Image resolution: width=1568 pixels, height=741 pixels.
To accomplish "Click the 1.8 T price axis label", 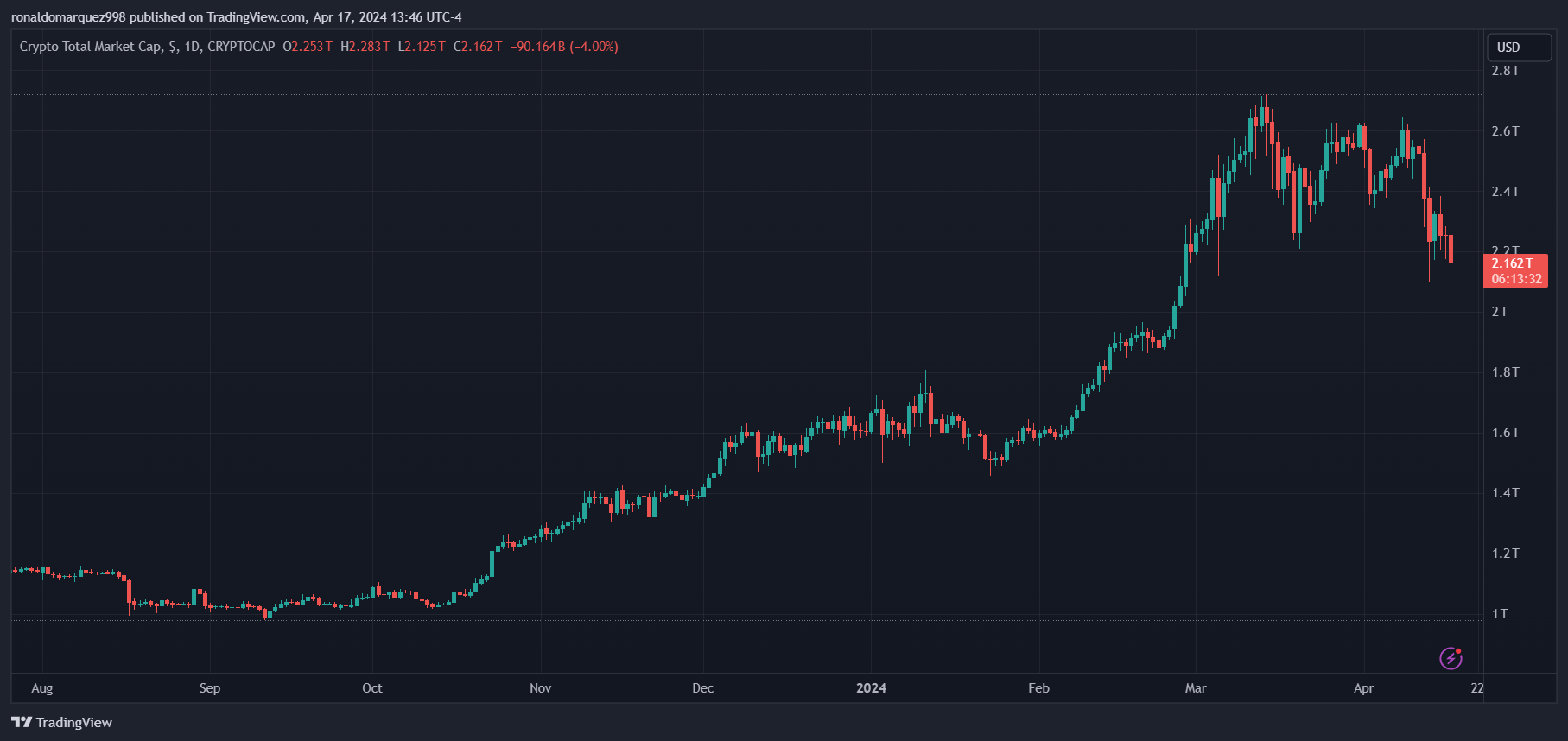I will pyautogui.click(x=1505, y=372).
